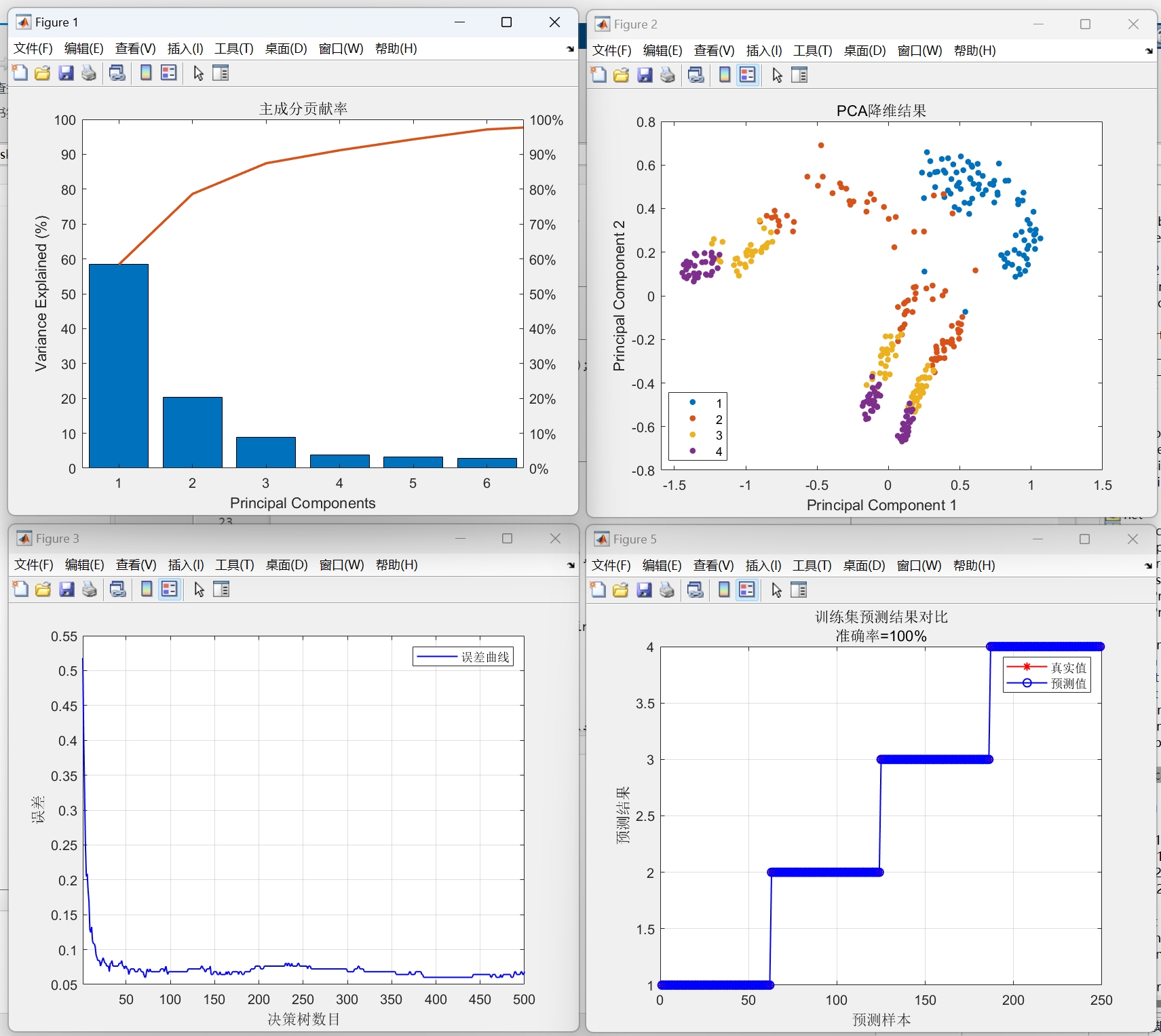Click New Figure icon in Figure 5
Image resolution: width=1161 pixels, height=1036 pixels.
point(598,590)
